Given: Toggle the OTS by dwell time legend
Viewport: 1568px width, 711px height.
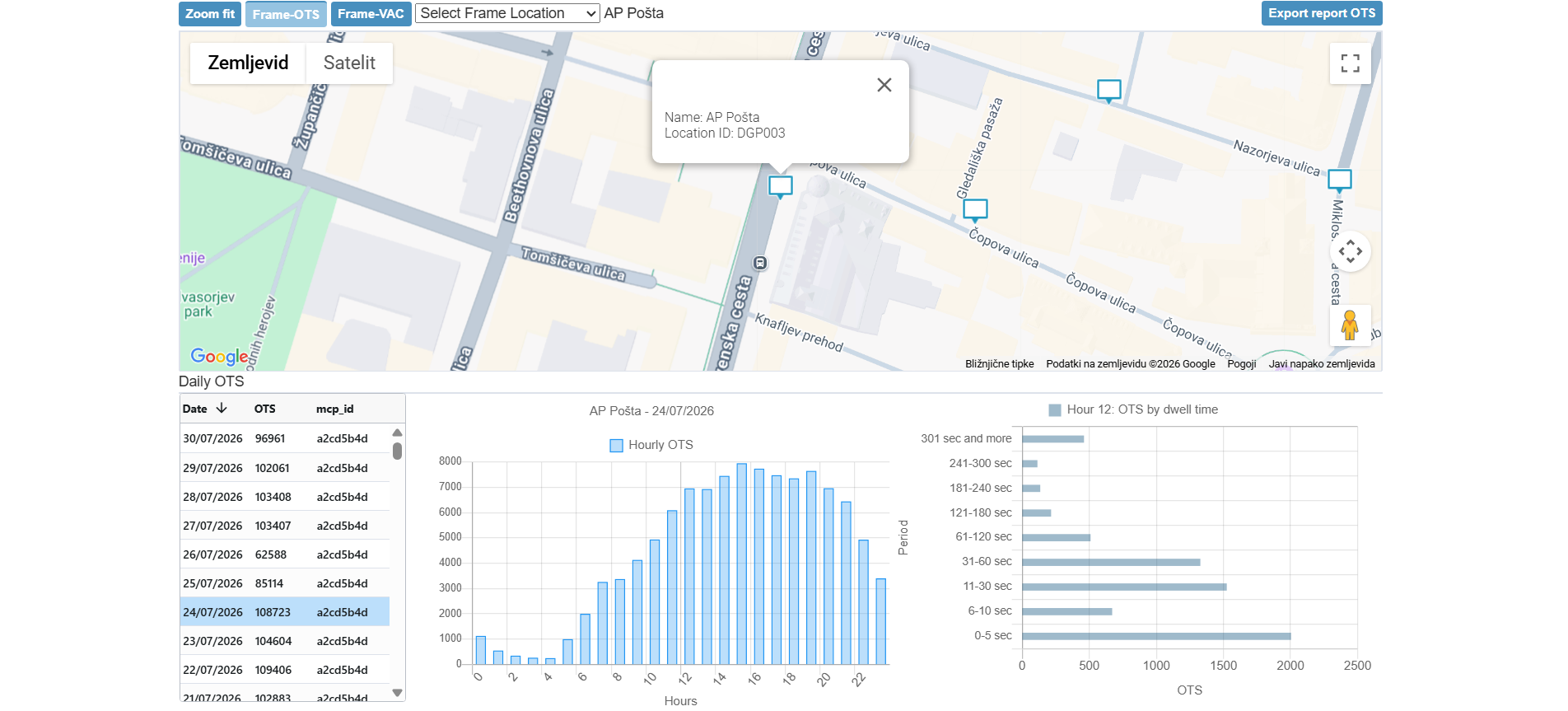Looking at the screenshot, I should (x=1133, y=409).
